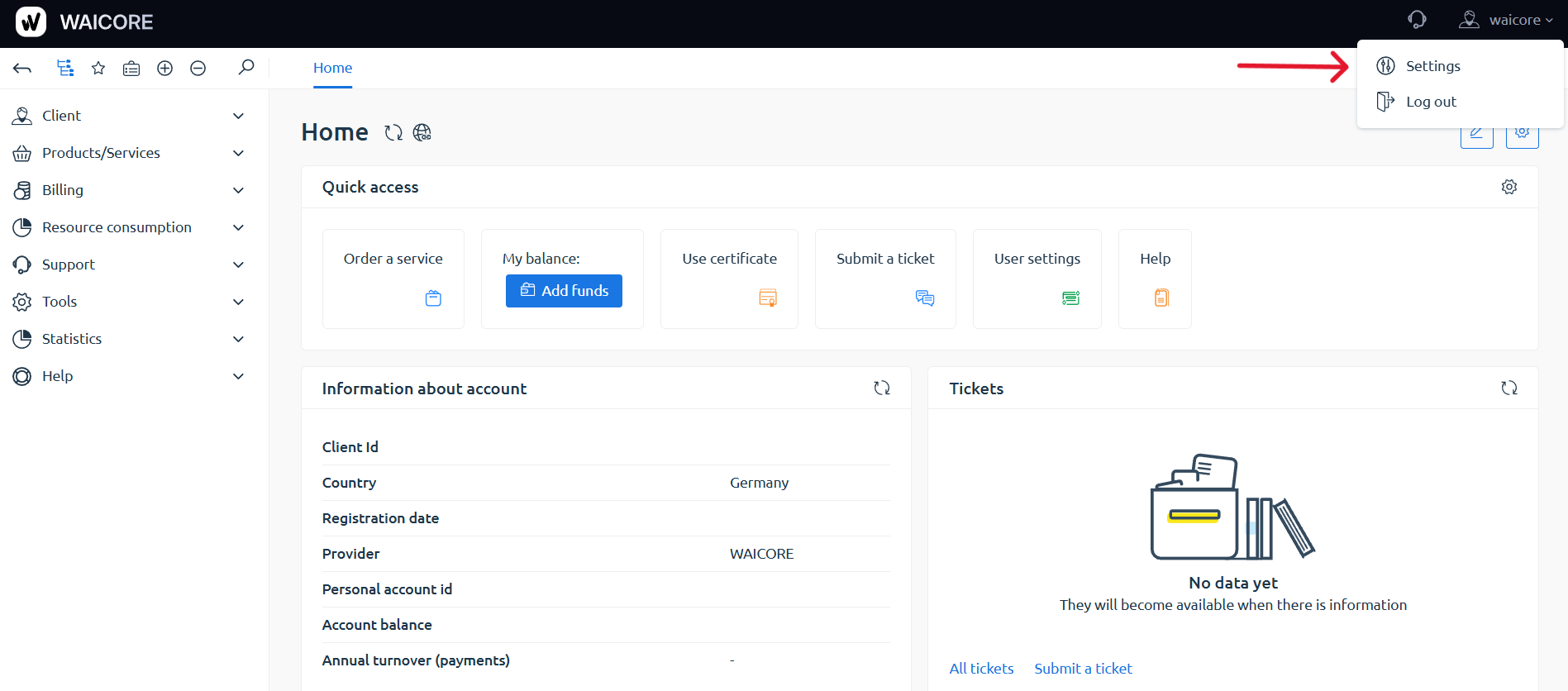
Task: Click the No data yet folder illustration
Action: click(x=1232, y=507)
